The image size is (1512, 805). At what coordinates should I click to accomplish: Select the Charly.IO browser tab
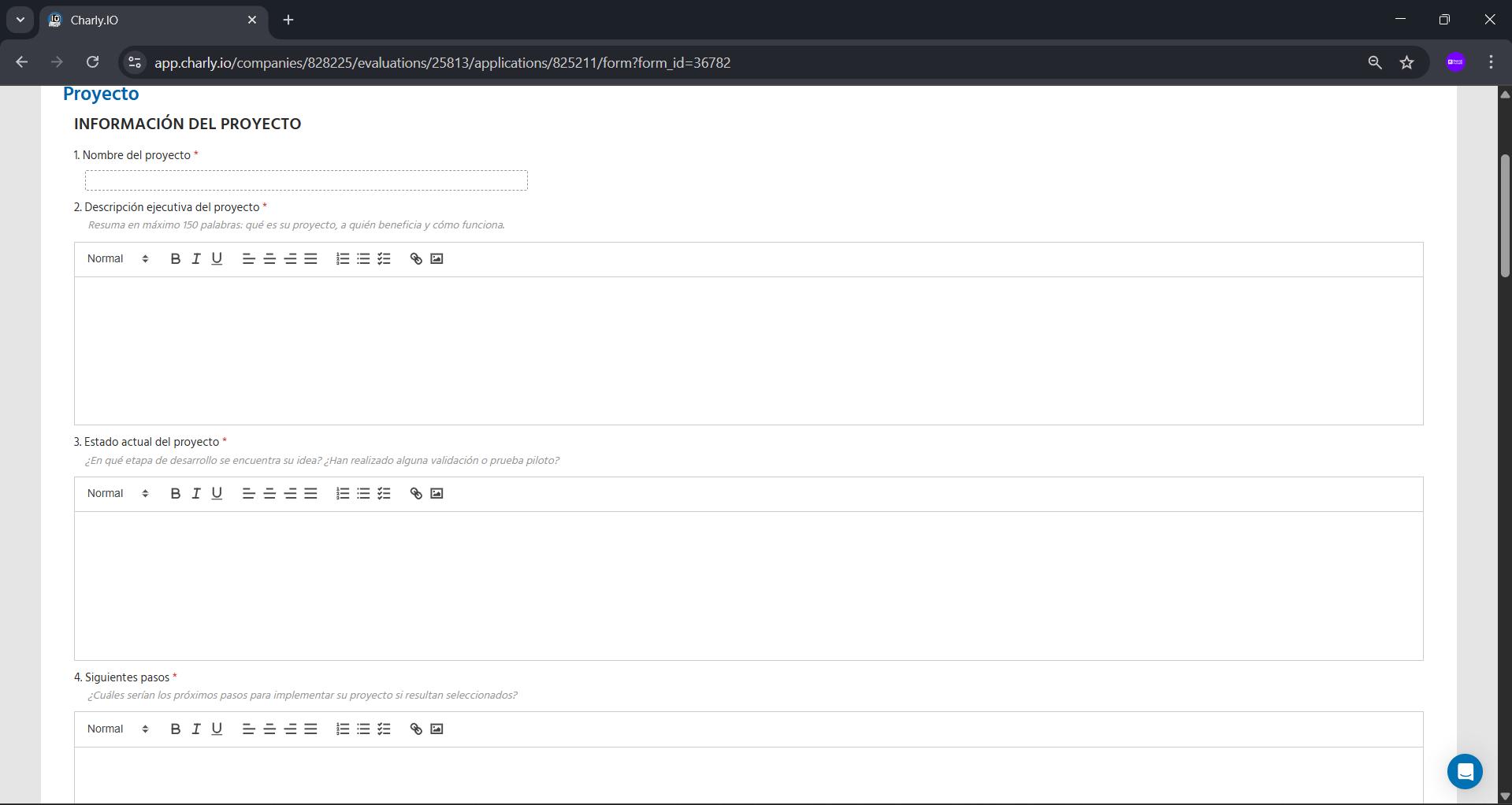pos(154,20)
